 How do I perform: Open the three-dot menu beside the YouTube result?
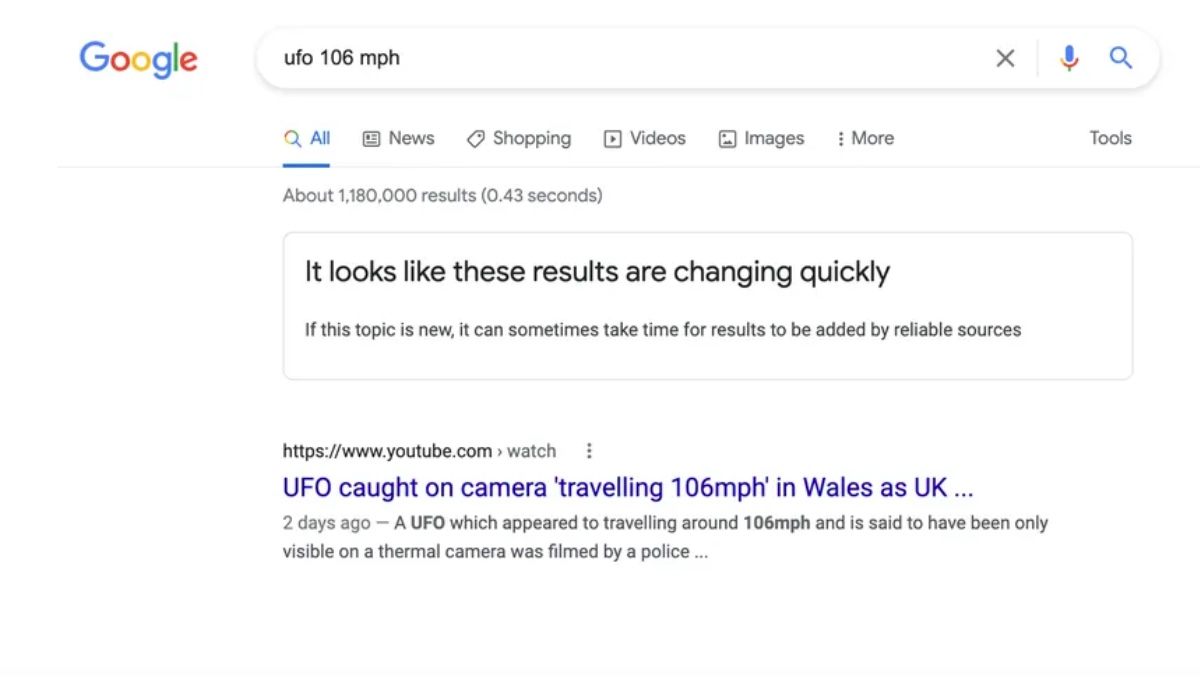tap(589, 451)
